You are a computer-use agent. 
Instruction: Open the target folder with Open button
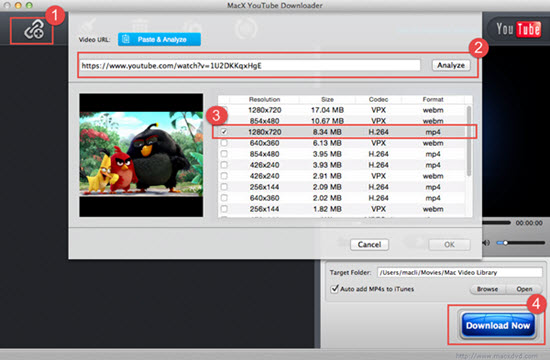[524, 289]
